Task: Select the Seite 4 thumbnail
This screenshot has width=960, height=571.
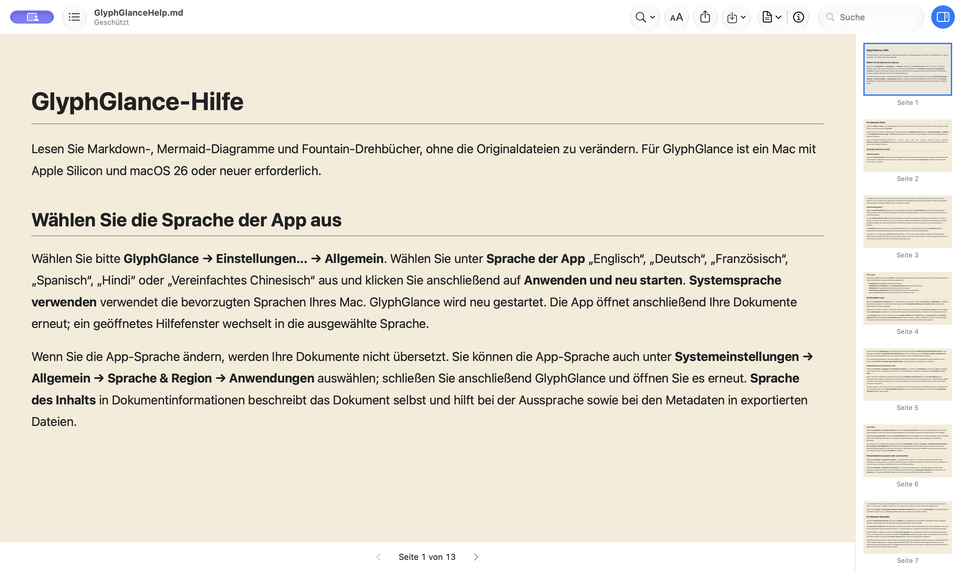Action: [x=907, y=298]
